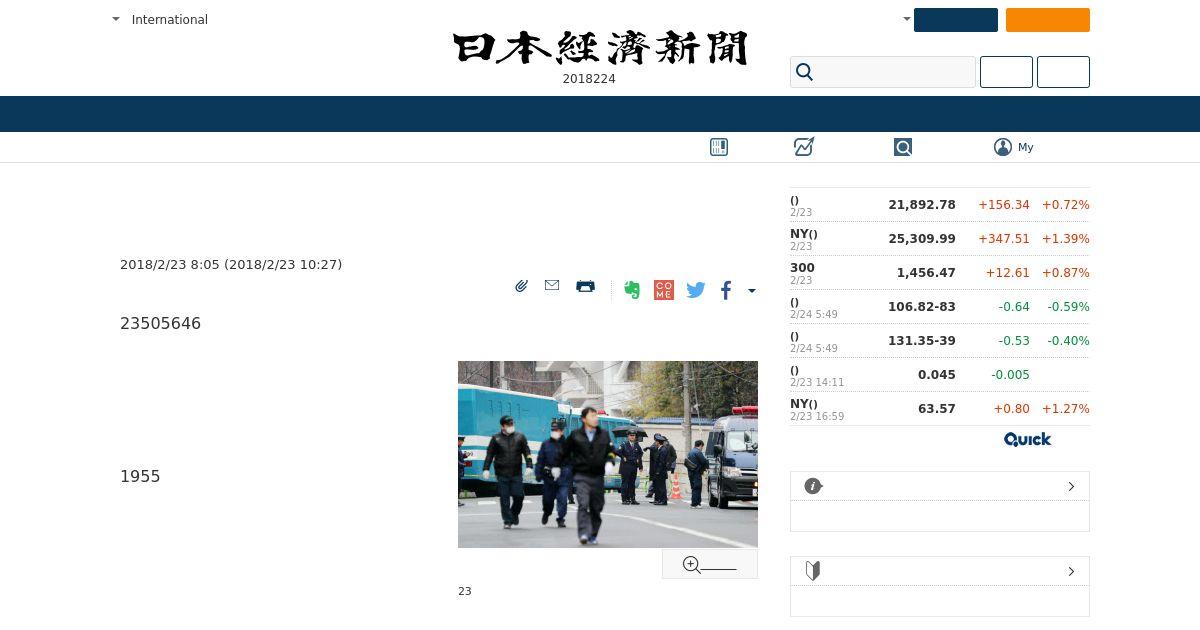Enlarge the police scene photo

coord(608,454)
